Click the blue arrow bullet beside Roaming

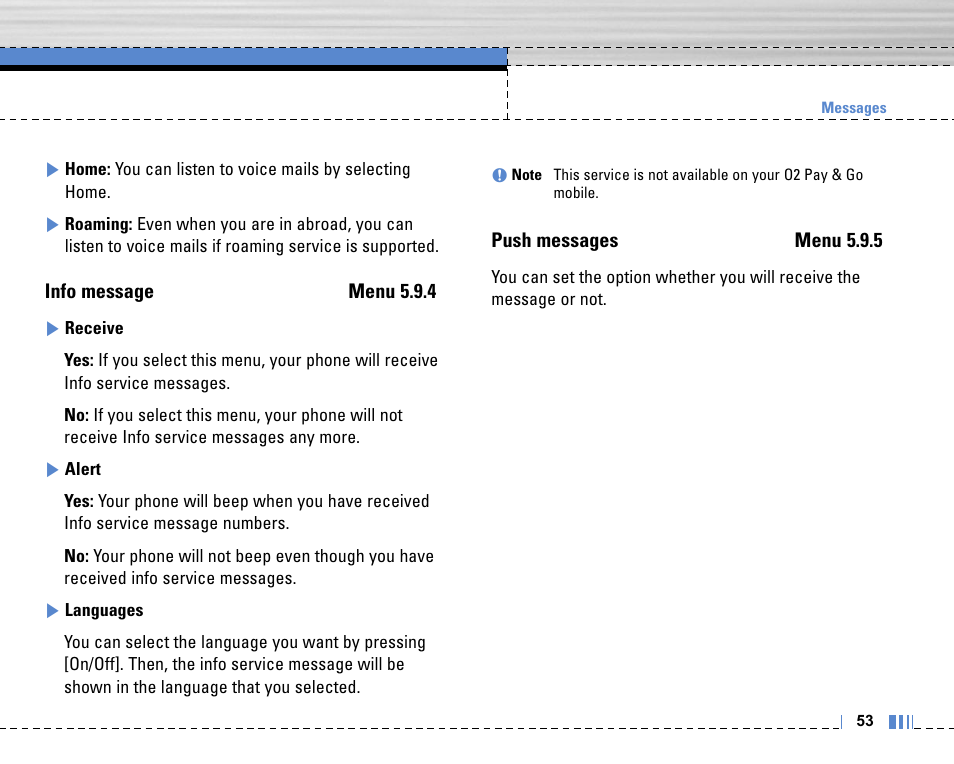52,225
